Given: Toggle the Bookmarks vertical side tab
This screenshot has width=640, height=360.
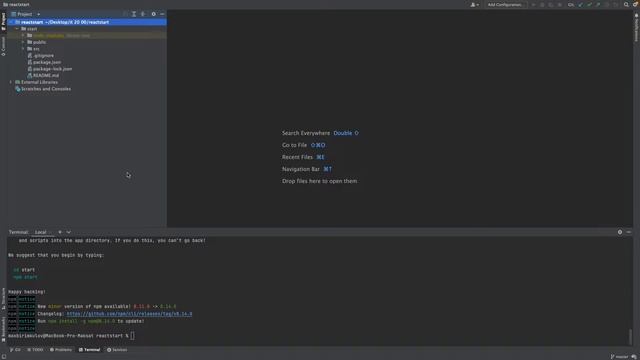Looking at the screenshot, I should tap(4, 329).
